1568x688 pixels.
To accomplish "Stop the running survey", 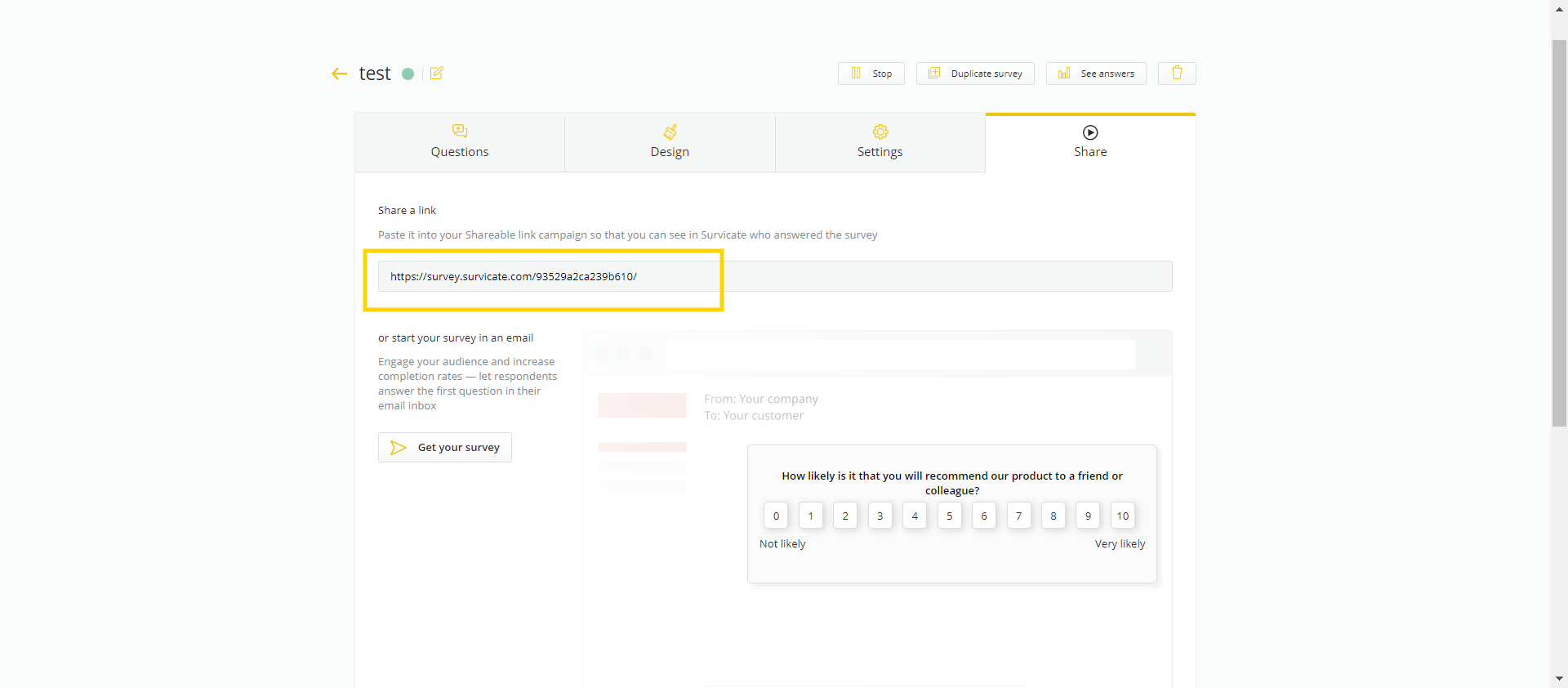I will [x=871, y=74].
